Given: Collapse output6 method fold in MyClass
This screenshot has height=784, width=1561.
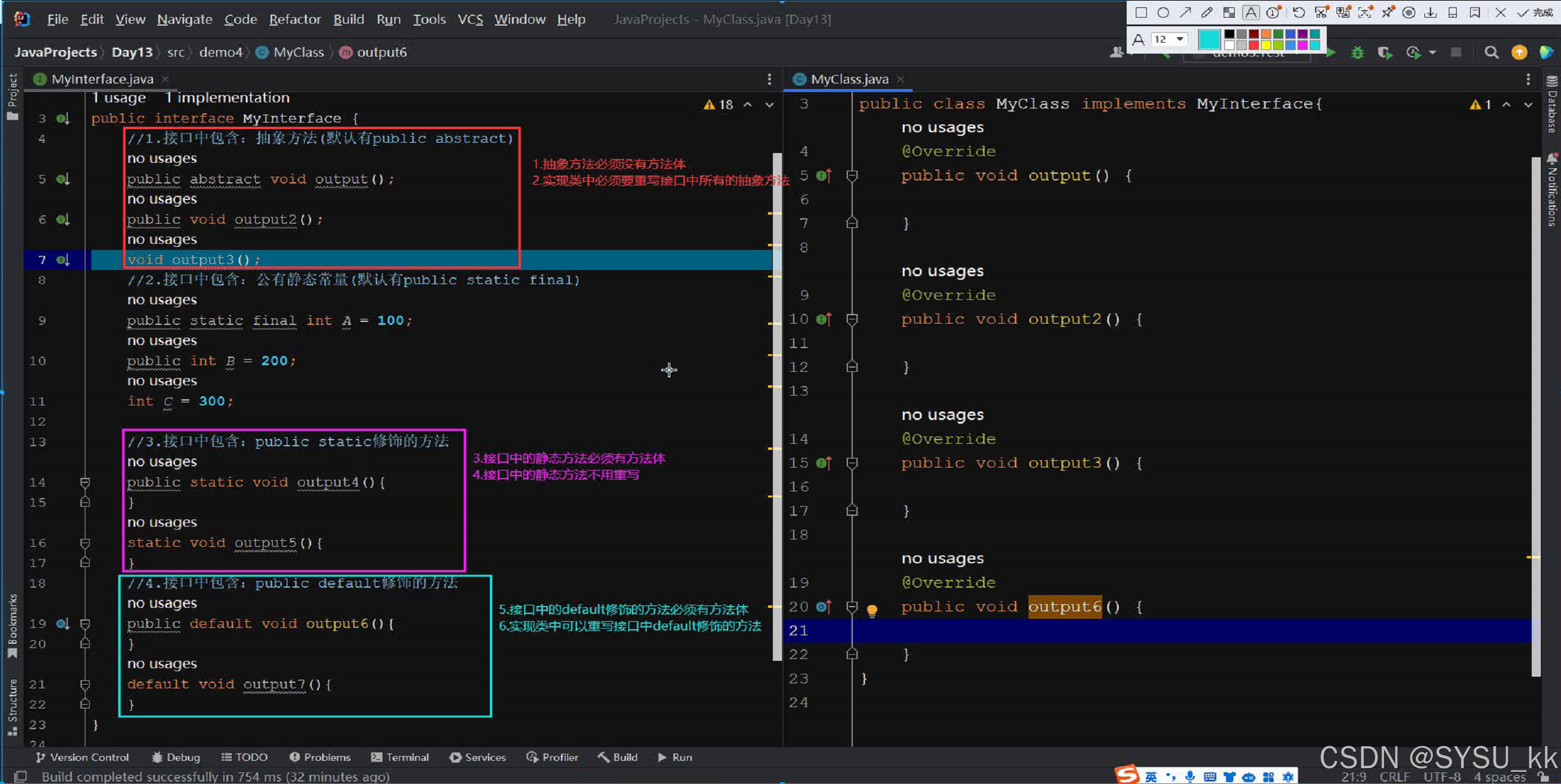Looking at the screenshot, I should point(852,607).
